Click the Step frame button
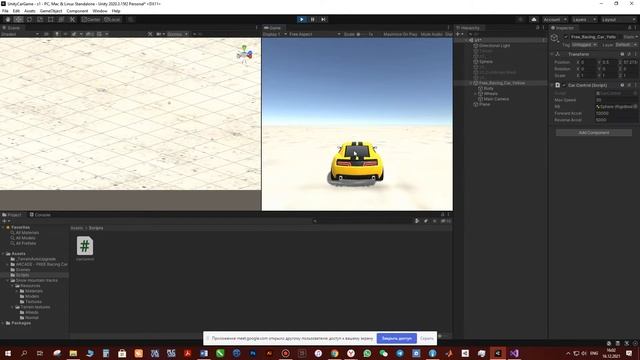This screenshot has width=640, height=360. coord(323,19)
